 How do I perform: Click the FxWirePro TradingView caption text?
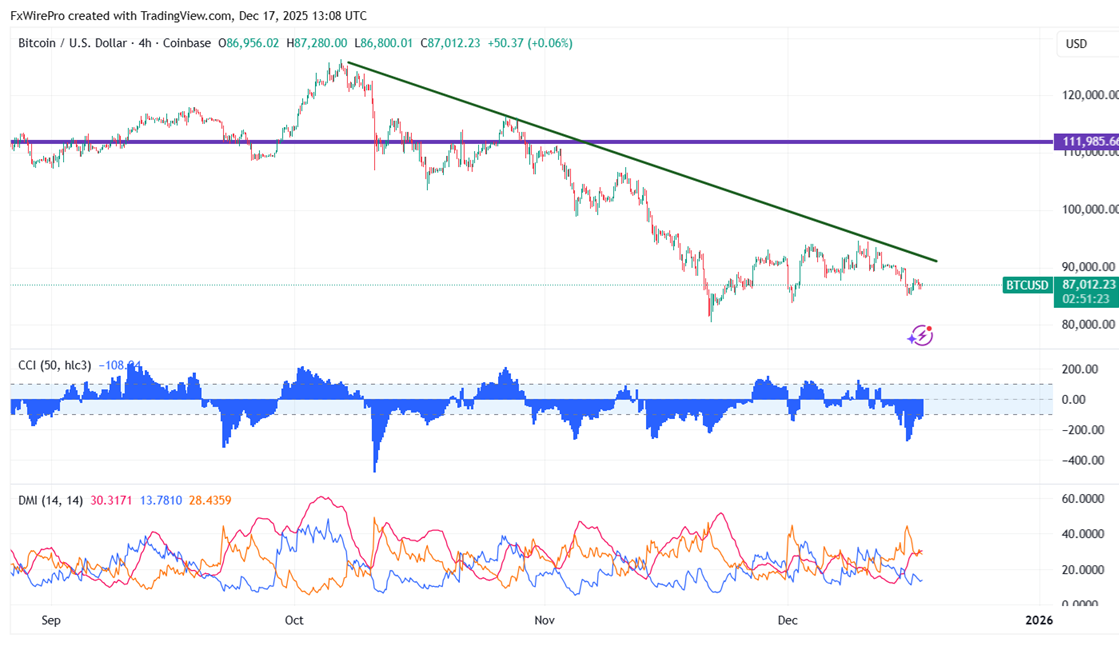[x=188, y=15]
